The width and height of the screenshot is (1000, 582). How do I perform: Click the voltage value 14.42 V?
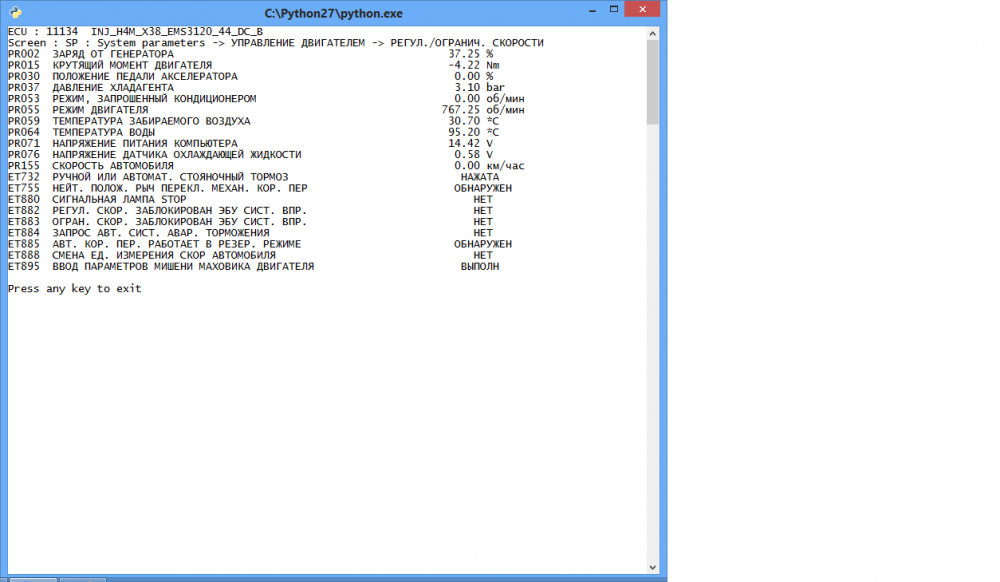click(x=470, y=143)
